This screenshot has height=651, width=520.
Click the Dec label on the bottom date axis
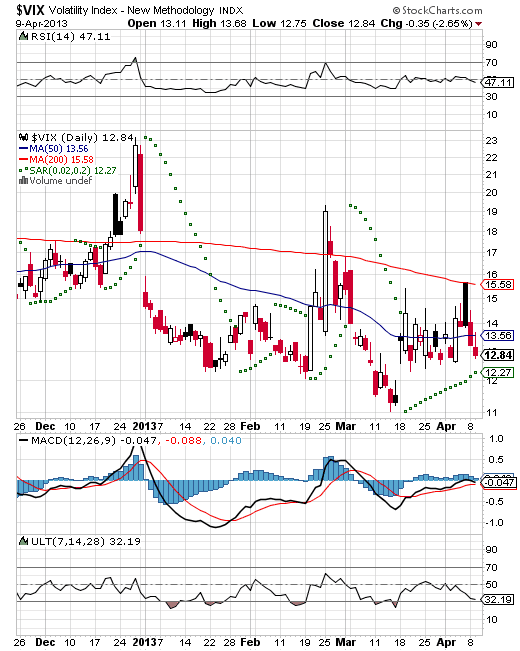click(45, 642)
